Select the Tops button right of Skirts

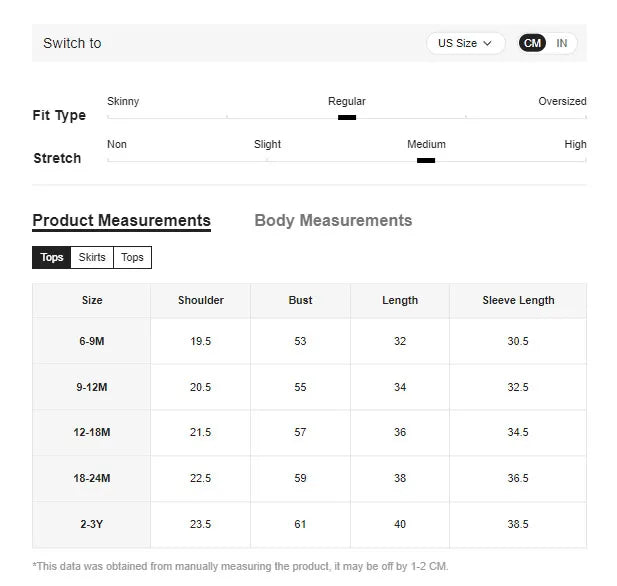(x=132, y=257)
